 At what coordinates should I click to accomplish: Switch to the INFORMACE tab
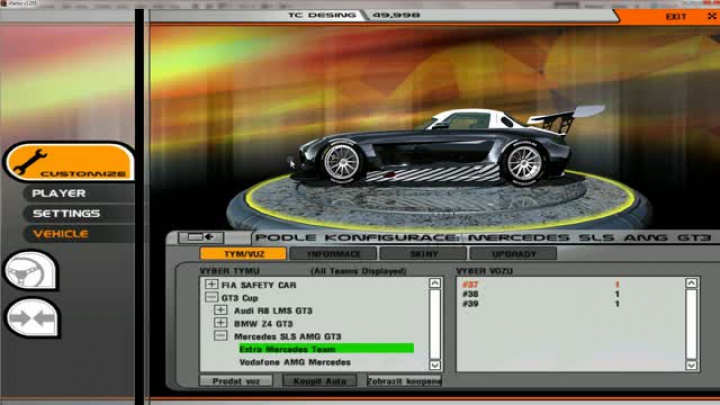tap(333, 254)
